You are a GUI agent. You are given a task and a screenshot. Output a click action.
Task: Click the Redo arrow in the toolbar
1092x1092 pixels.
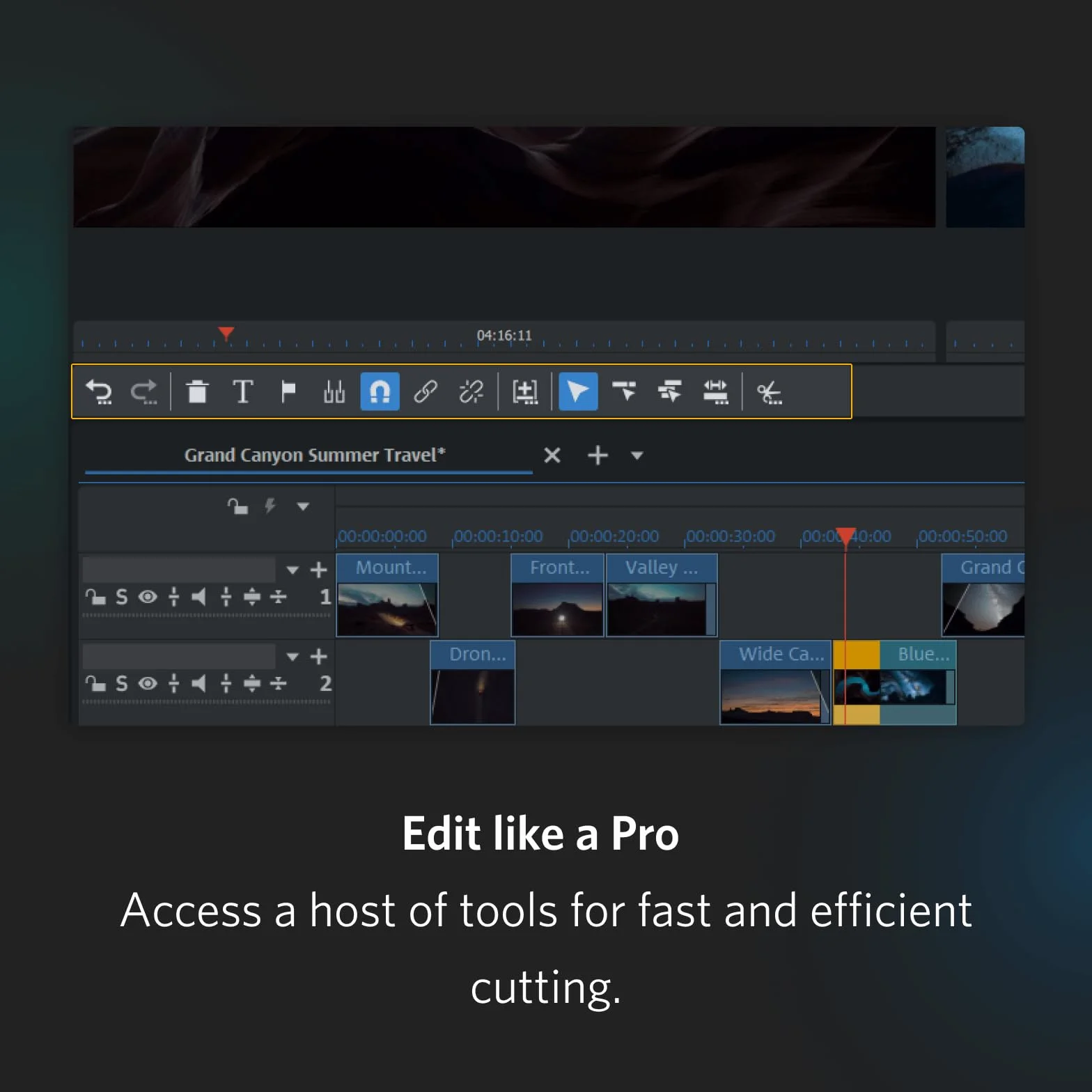[144, 391]
